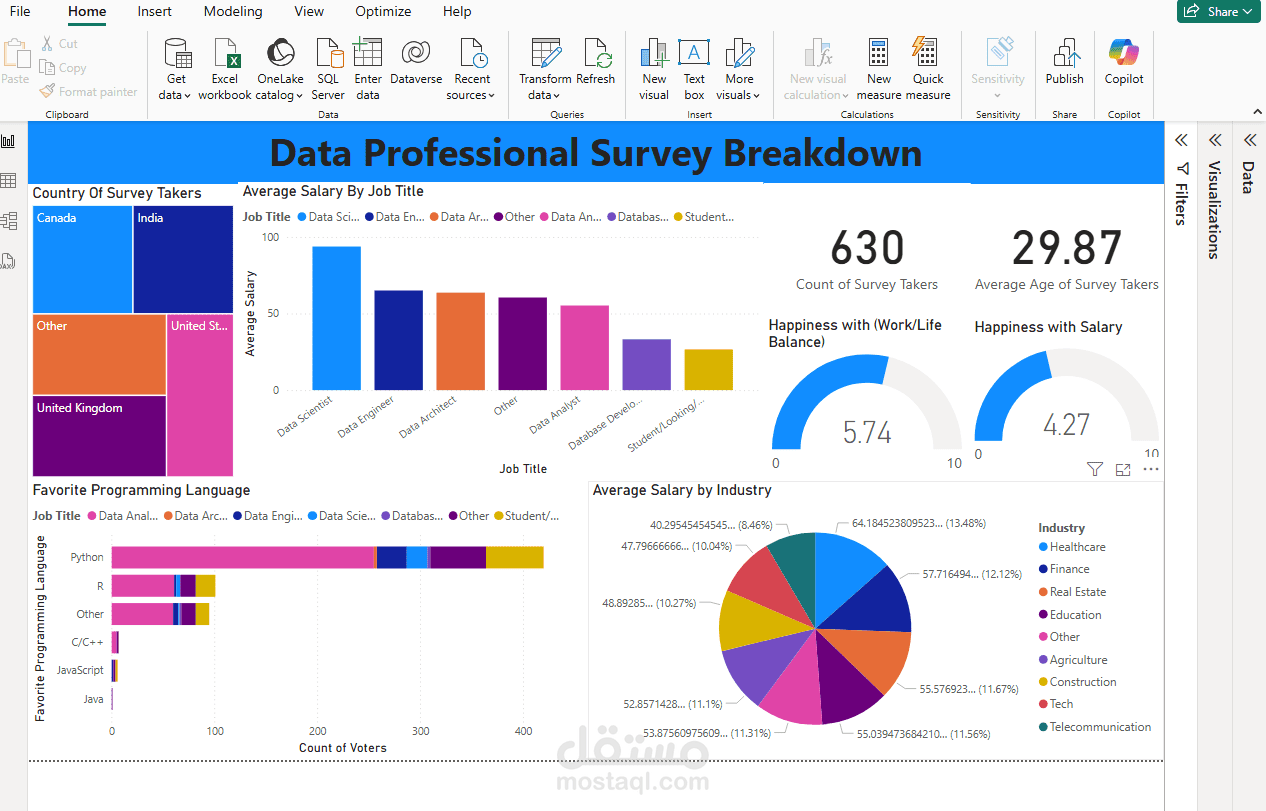Expand the Visualizations pane
The image size is (1266, 811).
click(x=1214, y=141)
